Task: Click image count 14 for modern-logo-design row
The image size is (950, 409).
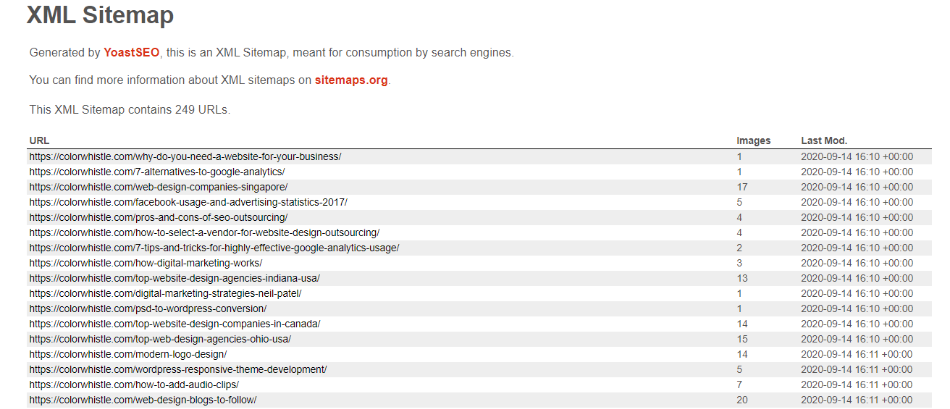Action: (742, 354)
